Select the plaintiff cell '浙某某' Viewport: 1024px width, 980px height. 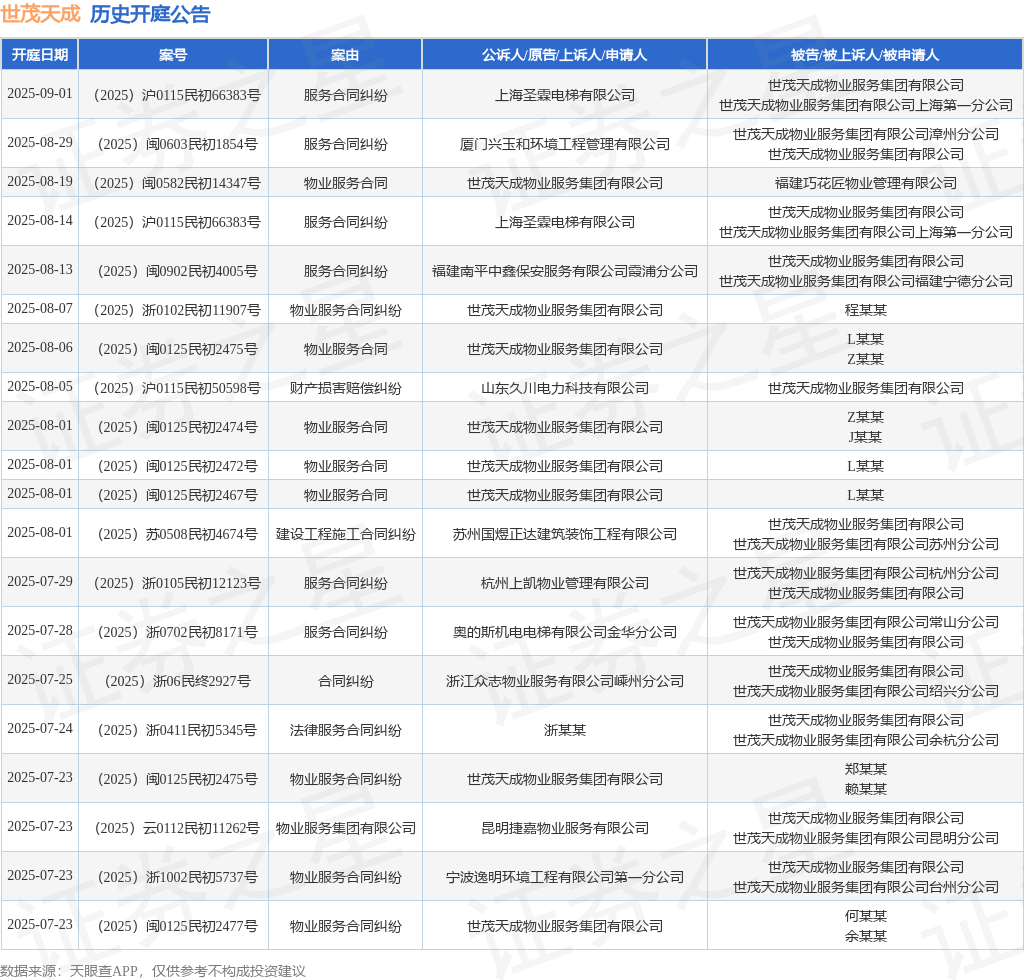pyautogui.click(x=565, y=730)
